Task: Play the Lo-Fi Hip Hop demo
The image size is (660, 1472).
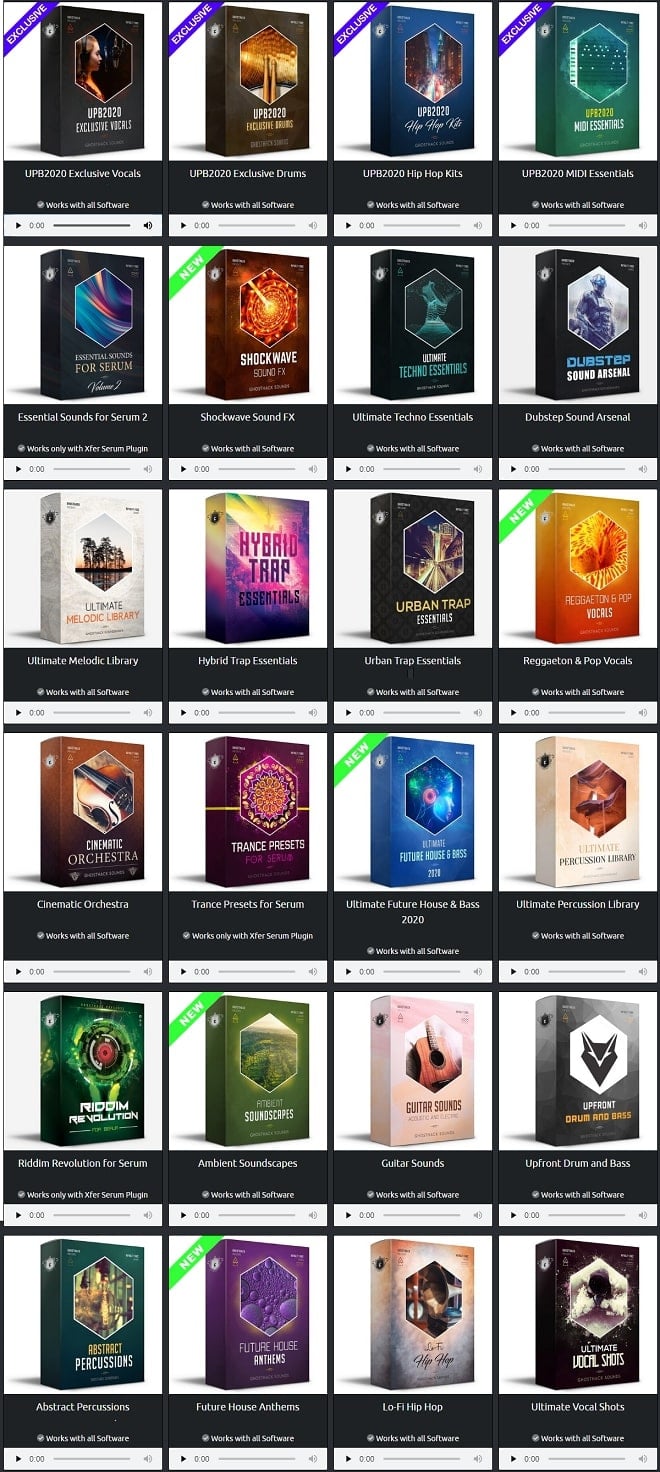Action: coord(348,1459)
